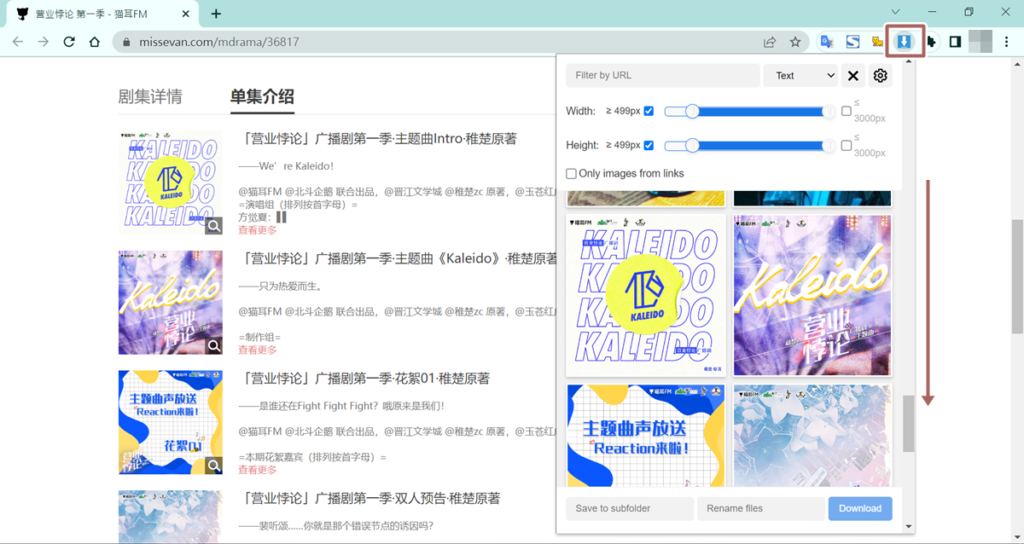
Task: Open the Text filter type dropdown
Action: coord(801,76)
